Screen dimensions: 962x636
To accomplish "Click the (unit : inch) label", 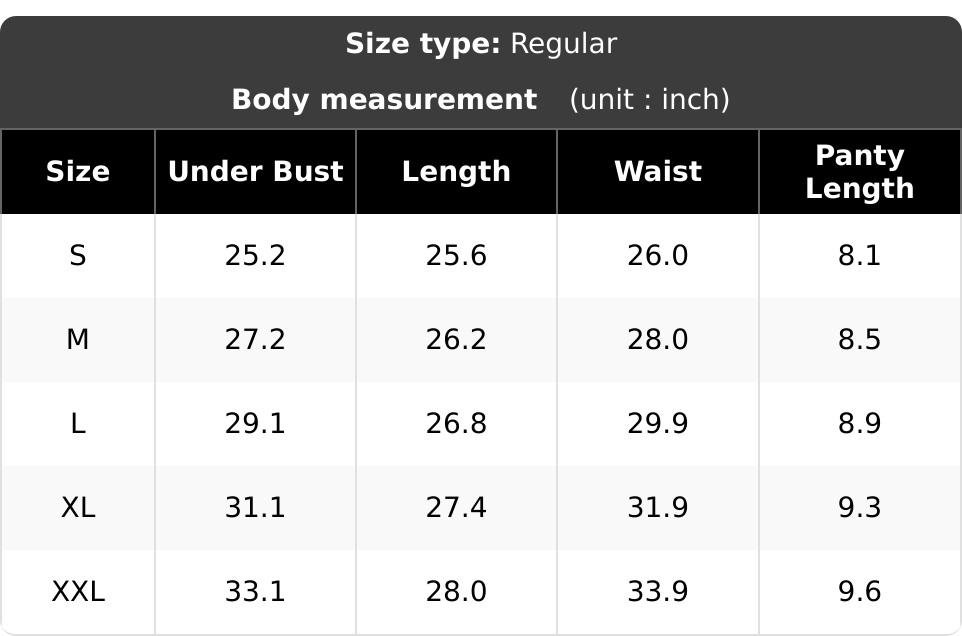I will (650, 100).
